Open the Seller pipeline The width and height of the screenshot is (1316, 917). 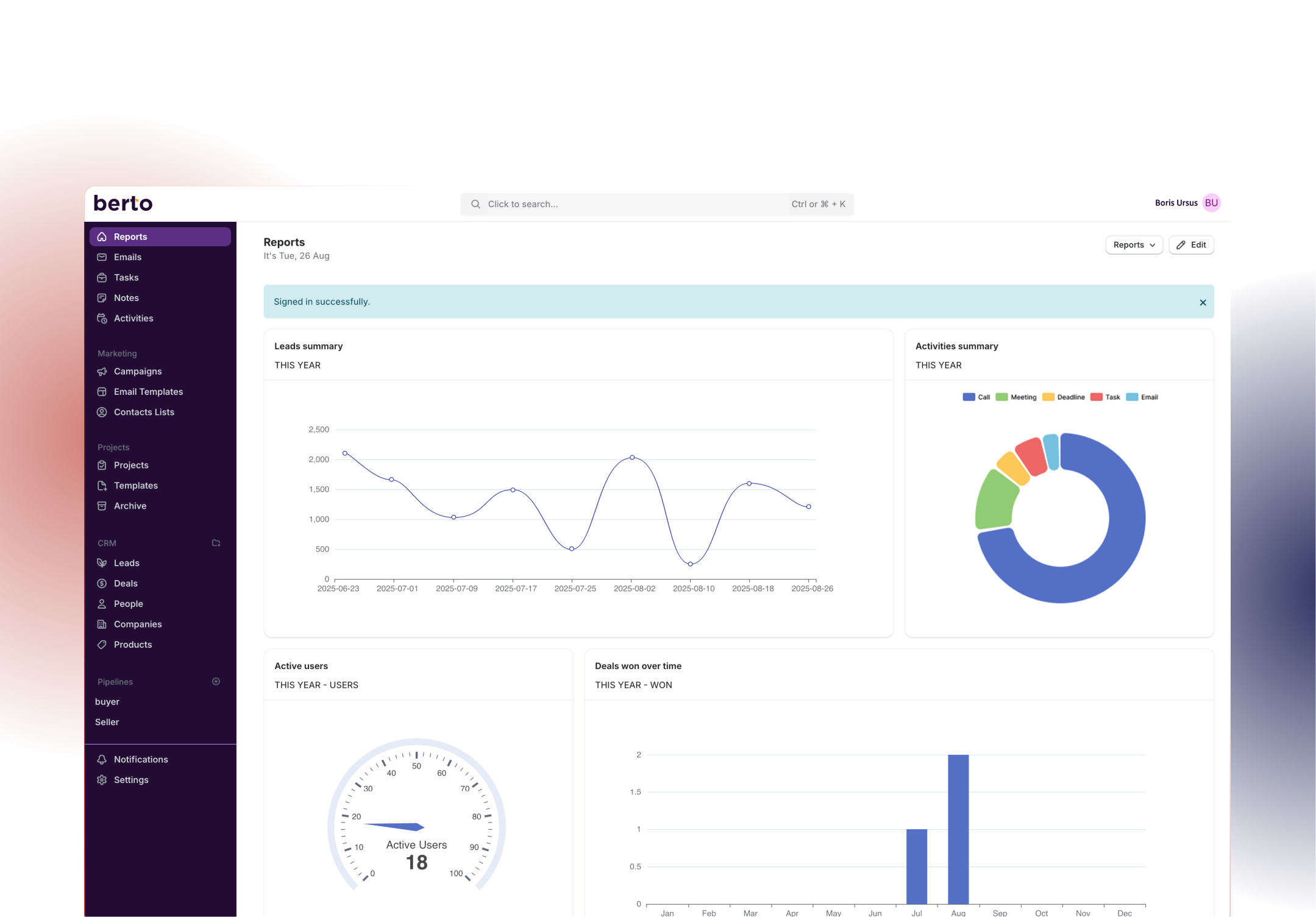107,721
